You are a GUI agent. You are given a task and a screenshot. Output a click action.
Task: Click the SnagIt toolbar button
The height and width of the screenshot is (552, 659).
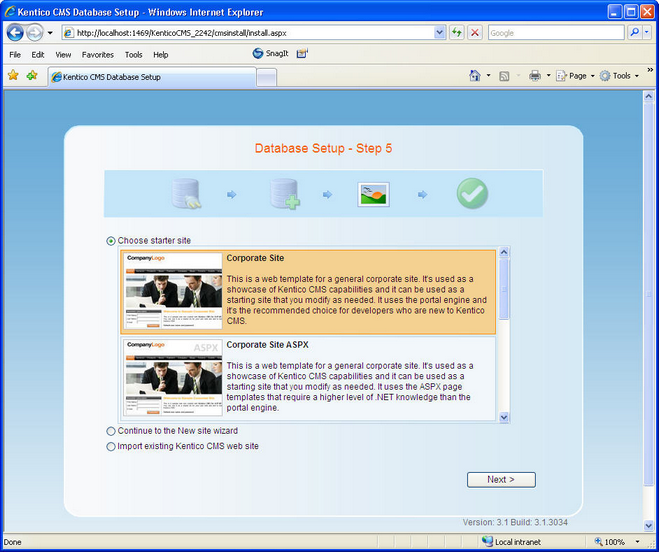(270, 53)
